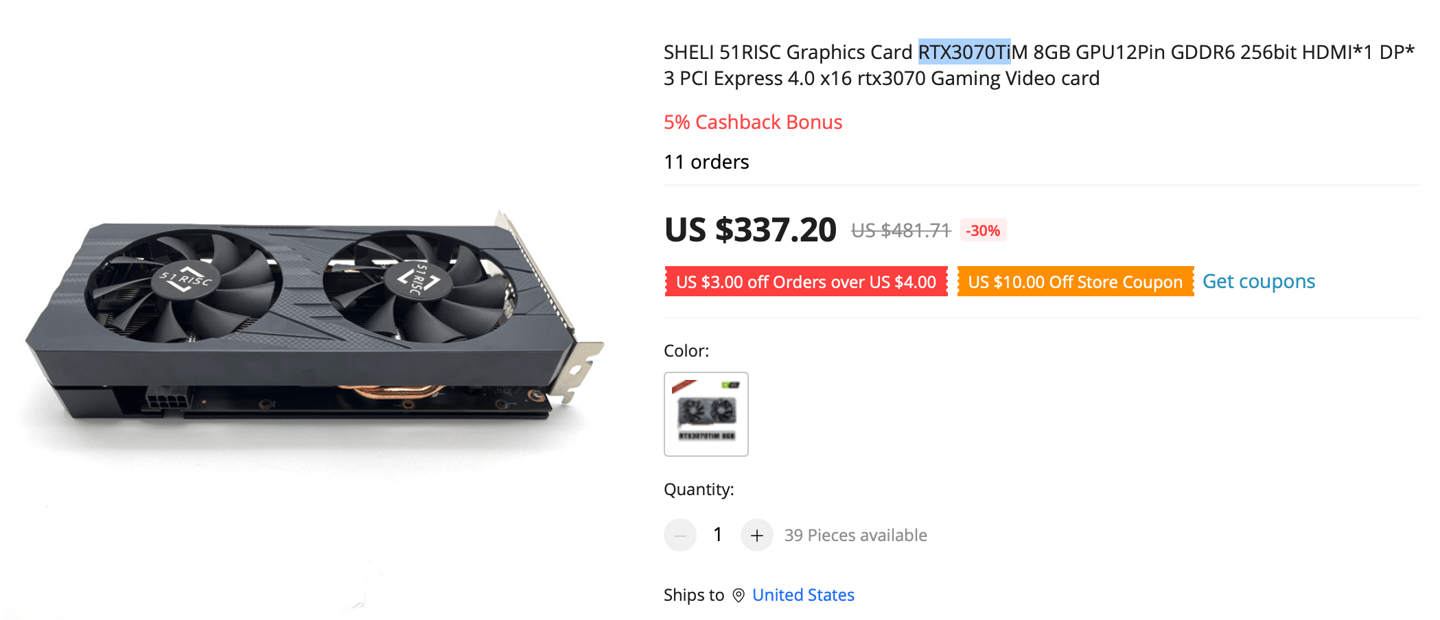Click the quantity input showing 1

click(718, 534)
